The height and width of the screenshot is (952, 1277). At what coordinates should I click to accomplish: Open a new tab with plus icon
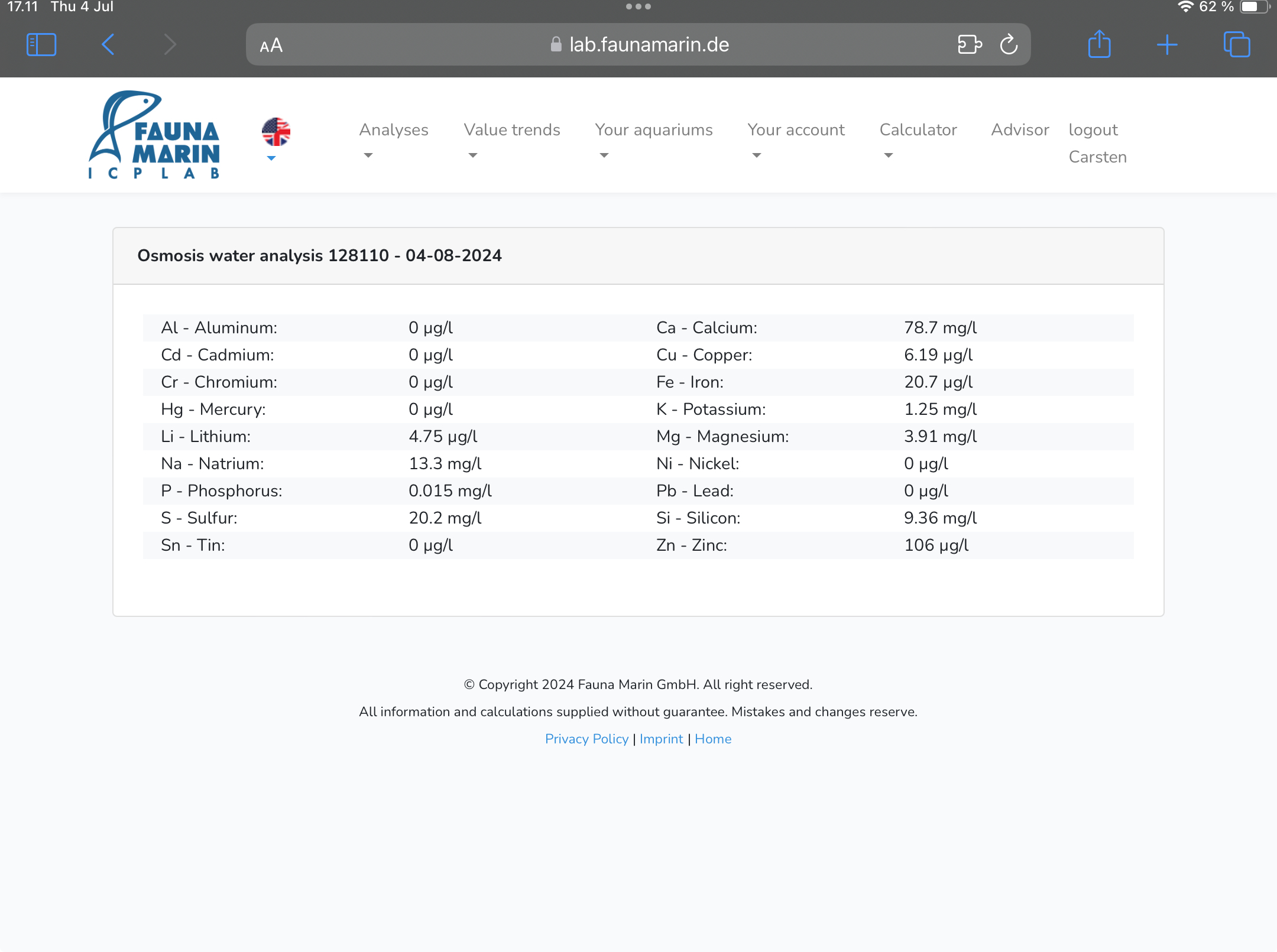(1167, 45)
